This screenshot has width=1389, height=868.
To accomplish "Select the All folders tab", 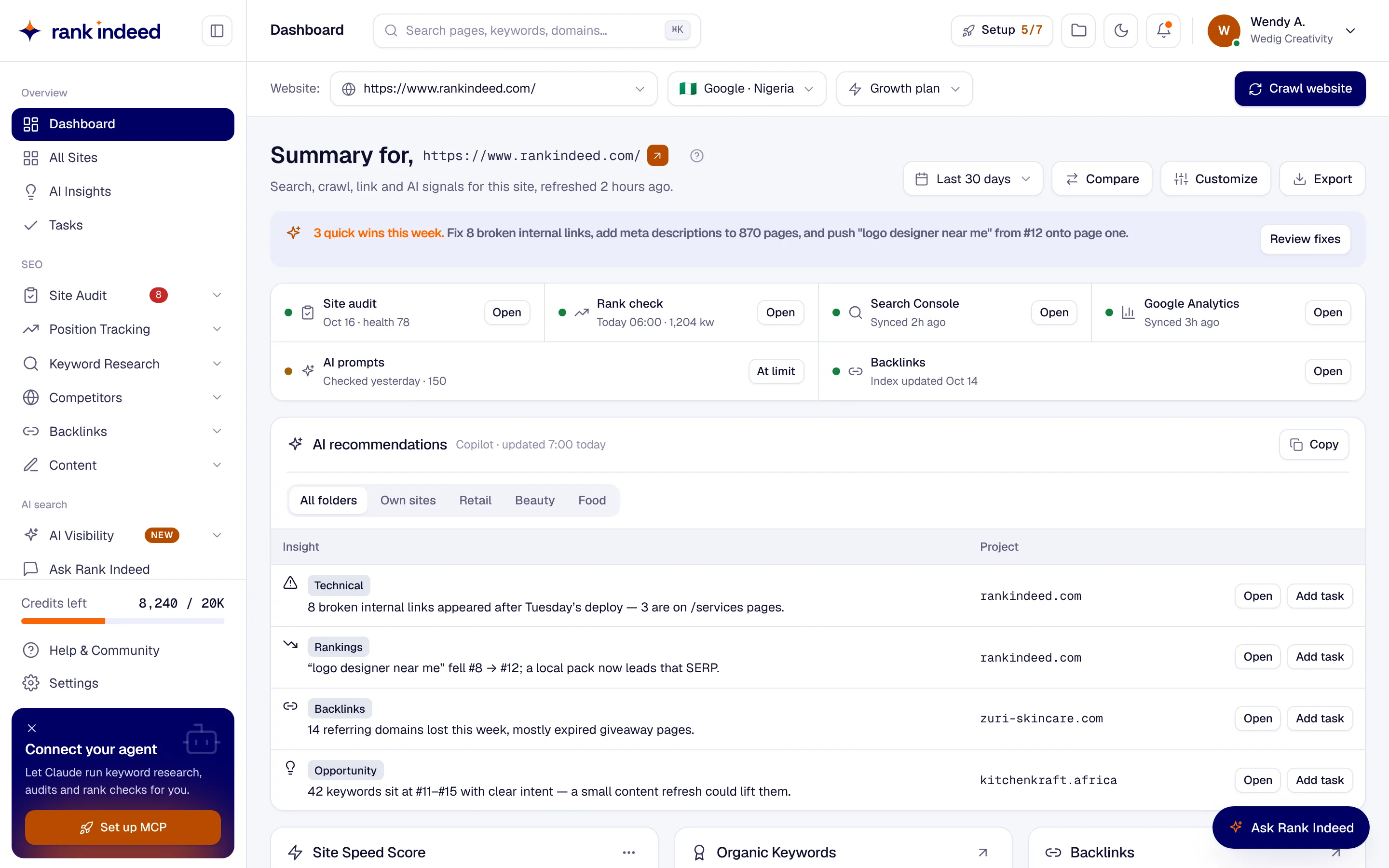I will [x=328, y=500].
